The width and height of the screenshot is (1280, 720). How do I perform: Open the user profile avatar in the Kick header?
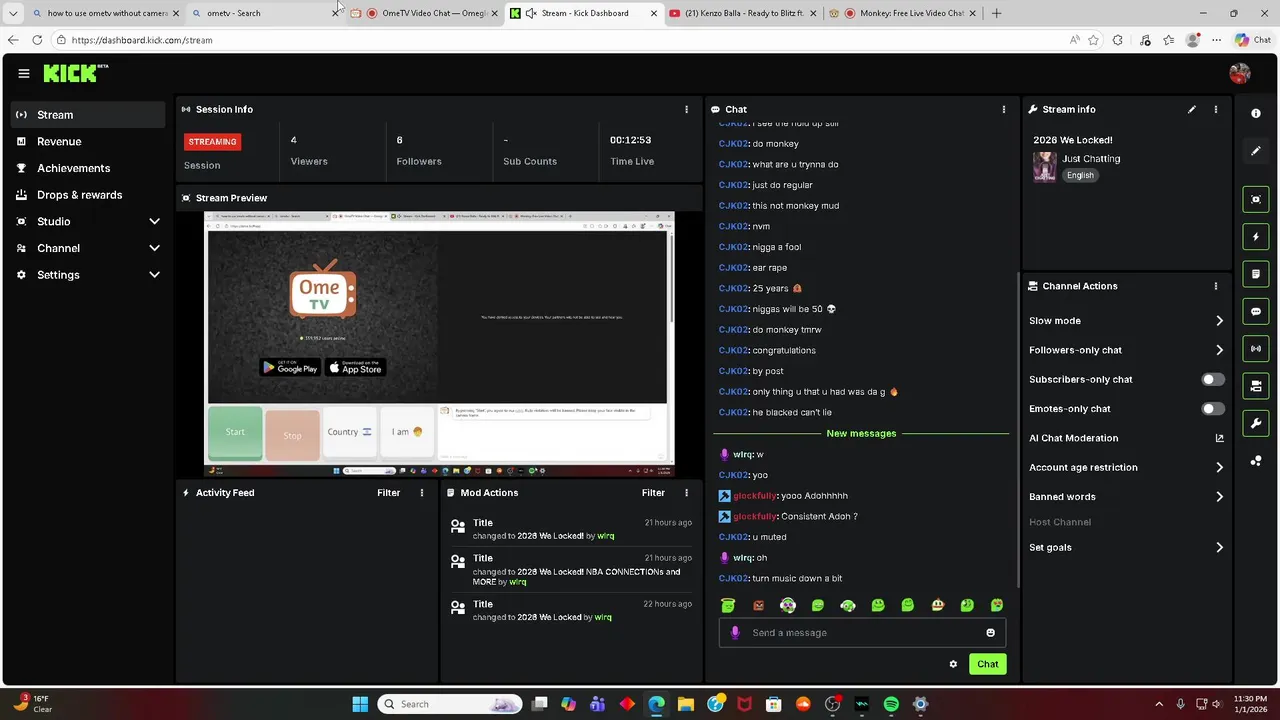click(1240, 73)
